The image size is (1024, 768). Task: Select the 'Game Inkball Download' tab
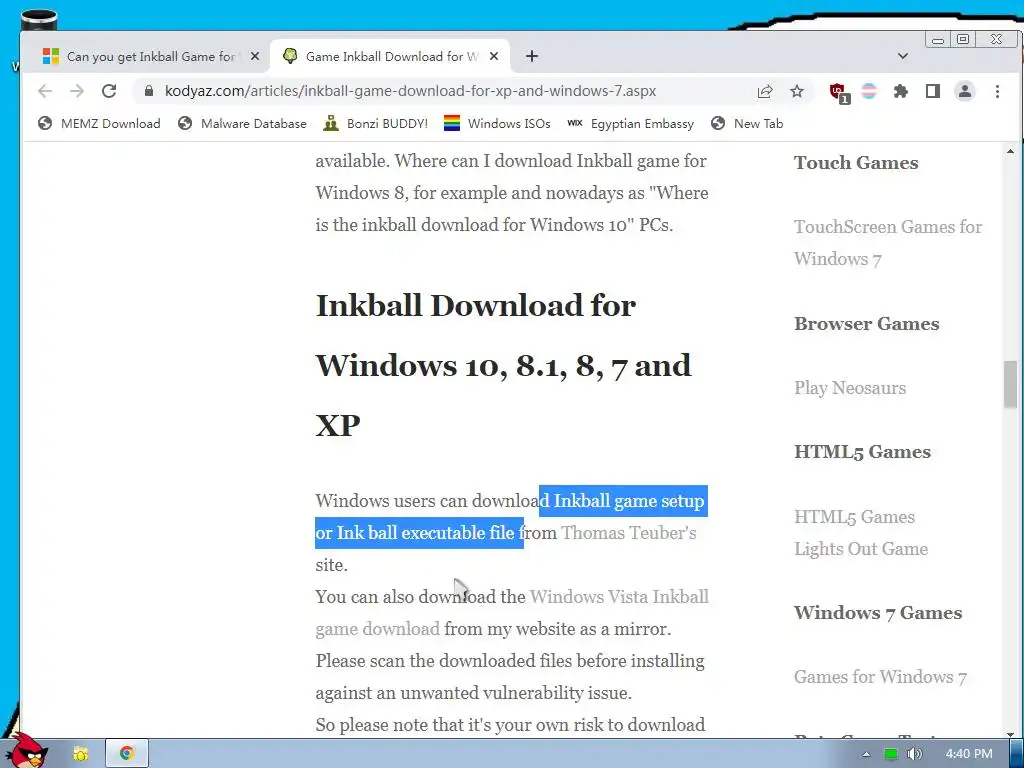[392, 57]
